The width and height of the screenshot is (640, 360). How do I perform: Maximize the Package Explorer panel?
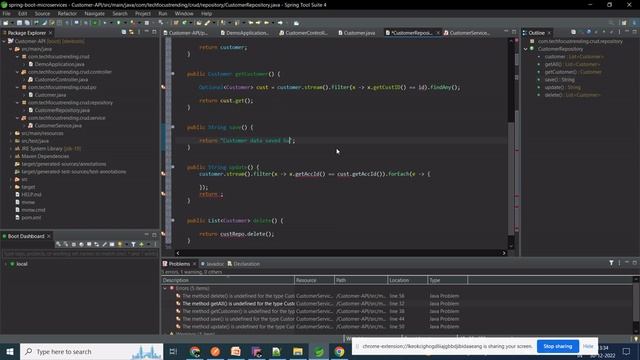click(x=154, y=32)
